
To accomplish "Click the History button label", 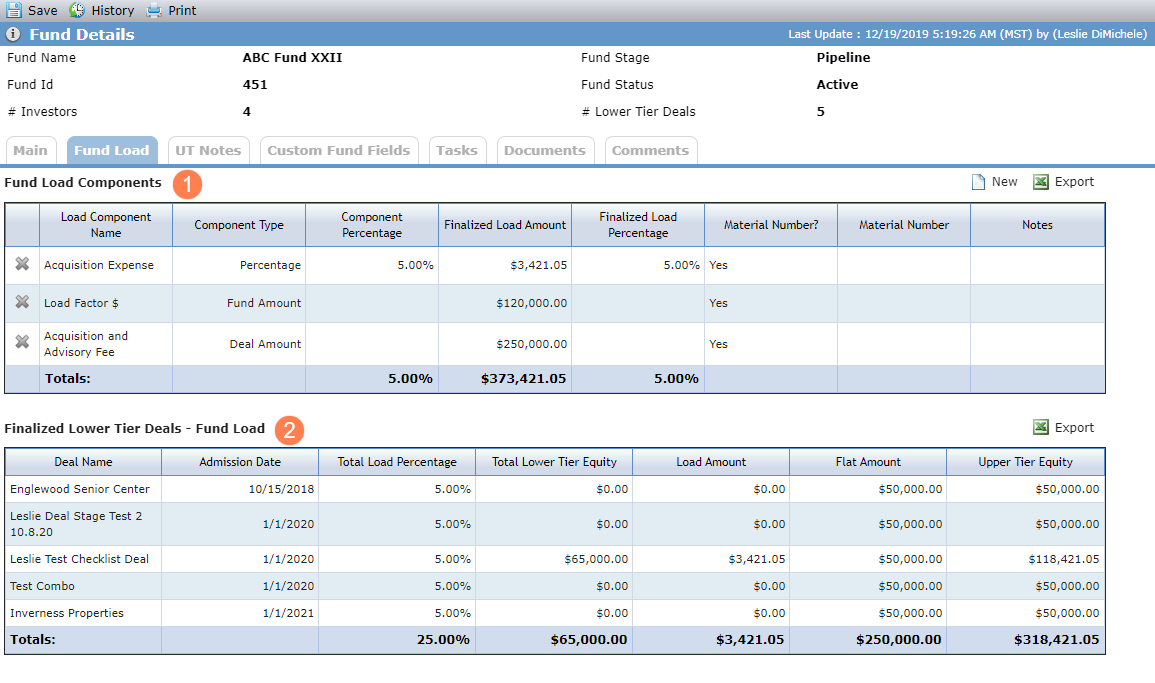I will click(x=113, y=10).
